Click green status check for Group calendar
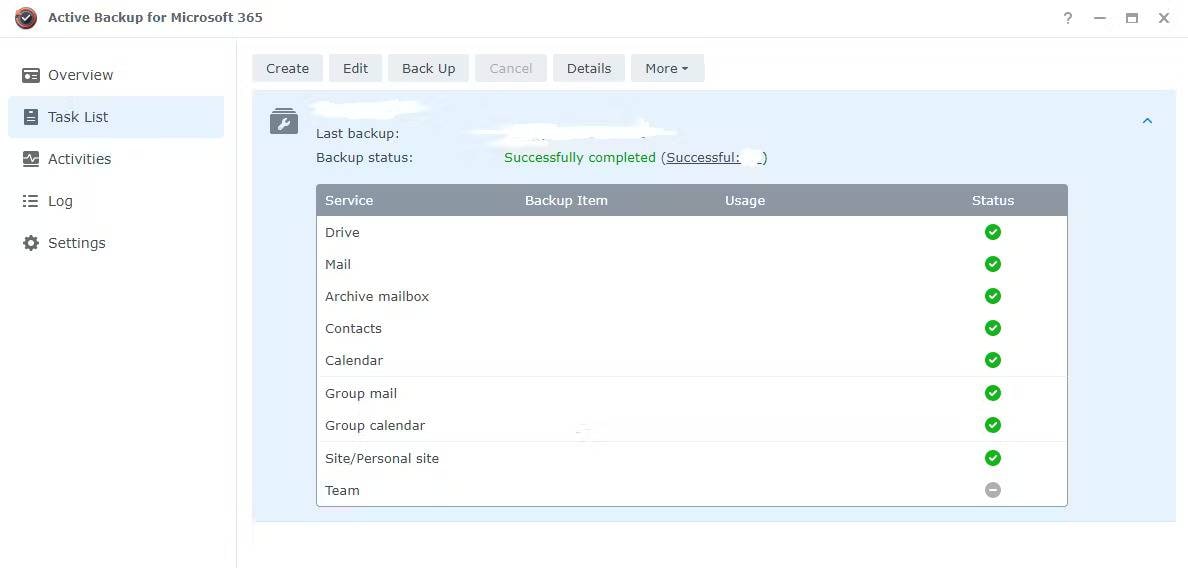Viewport: 1188px width, 568px height. click(x=993, y=425)
